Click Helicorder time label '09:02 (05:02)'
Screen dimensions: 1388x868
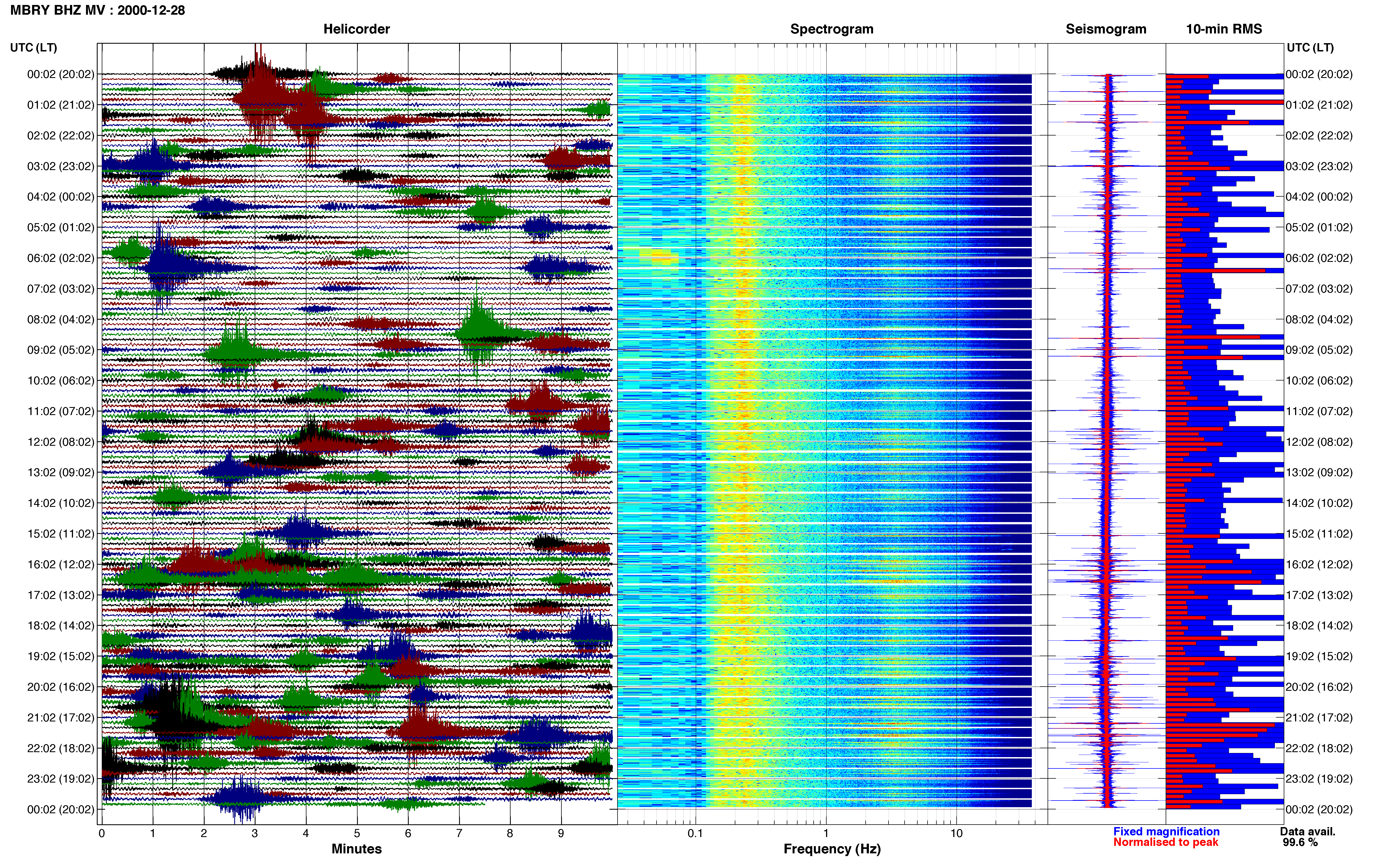(x=61, y=350)
